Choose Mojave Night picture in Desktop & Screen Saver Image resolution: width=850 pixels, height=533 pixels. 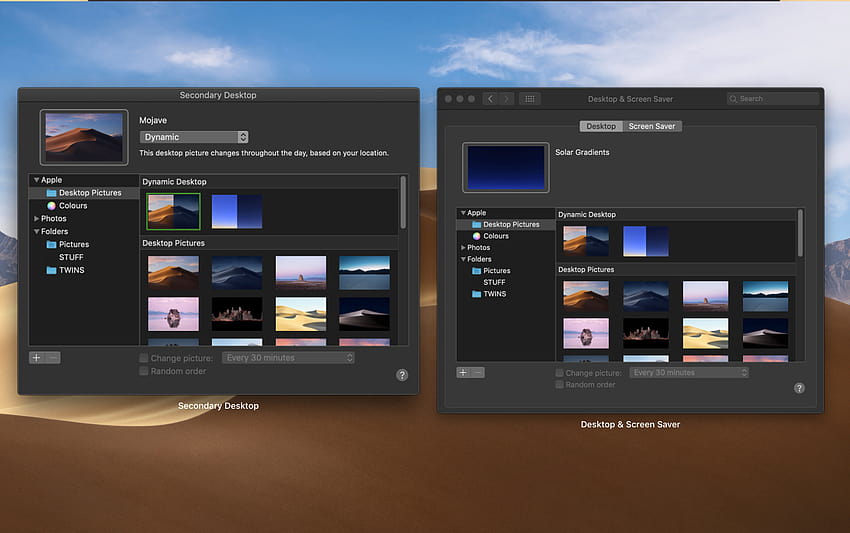point(646,296)
